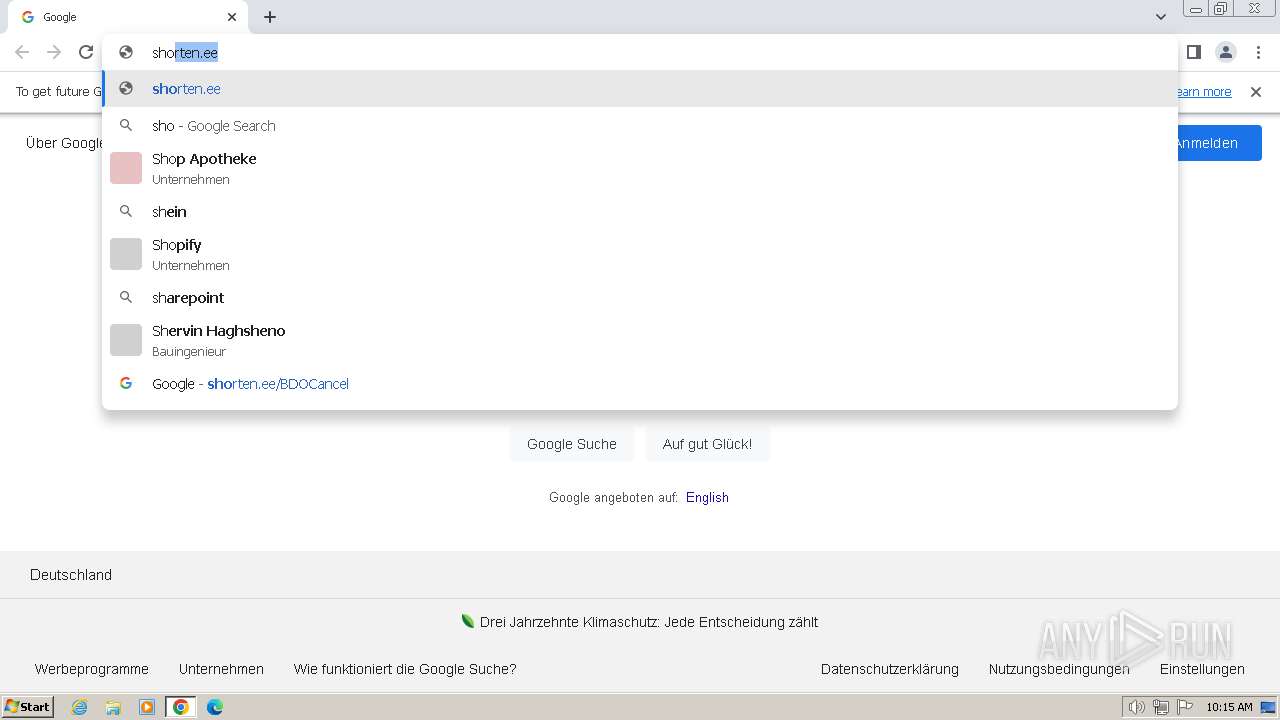Open the network tray icon
The height and width of the screenshot is (720, 1280).
[1161, 707]
